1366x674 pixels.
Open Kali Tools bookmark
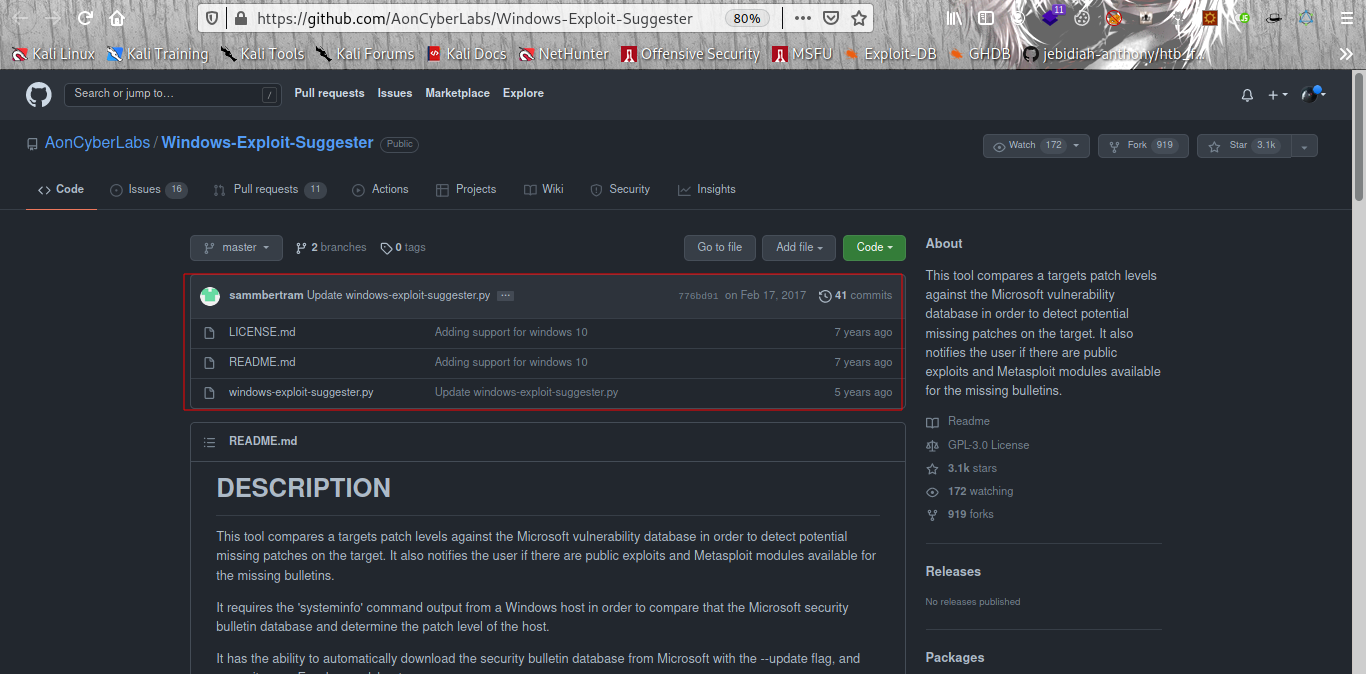click(x=262, y=54)
